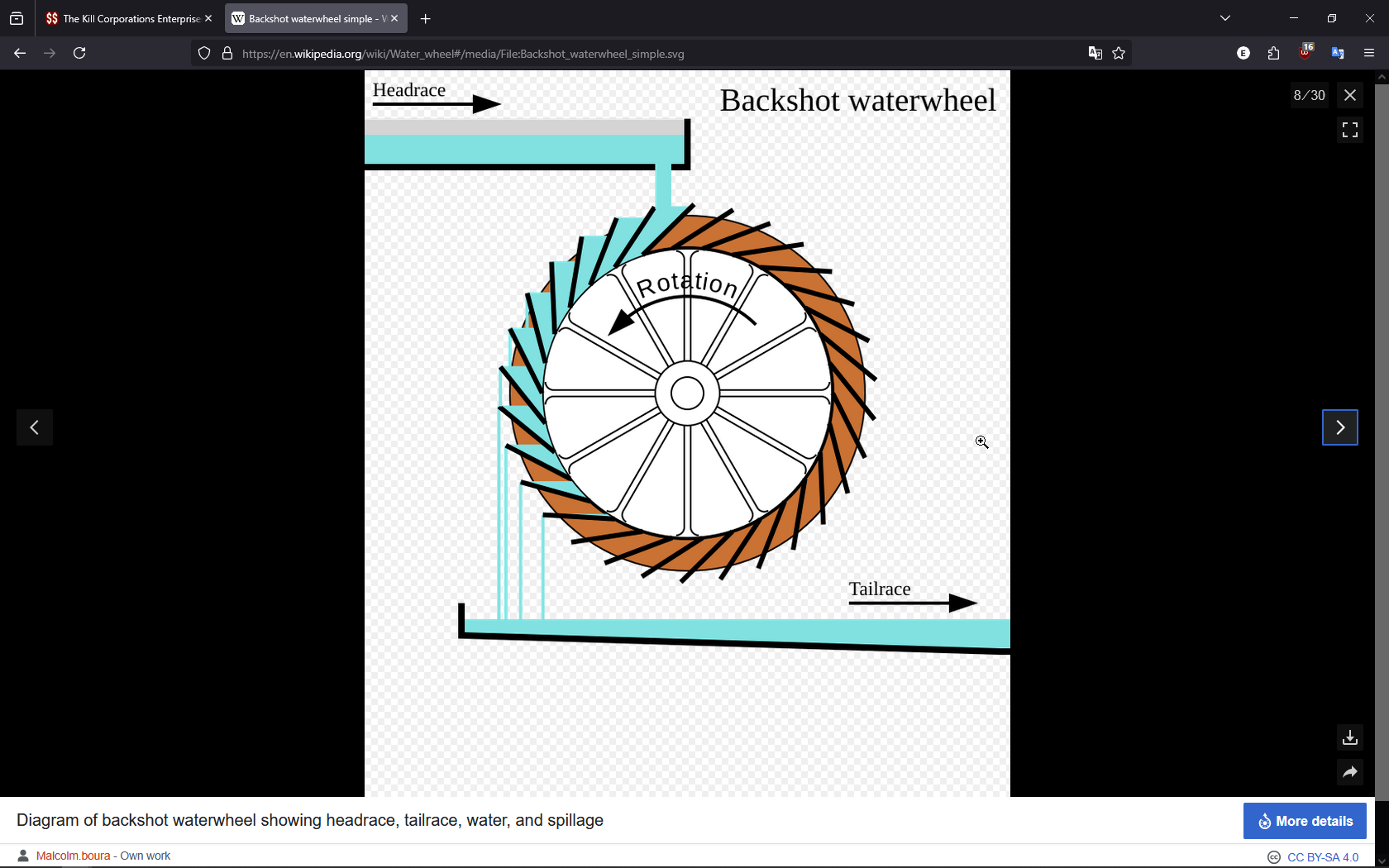Open the CC BY-SA 4.0 license link
The height and width of the screenshot is (868, 1389).
tap(1322, 857)
